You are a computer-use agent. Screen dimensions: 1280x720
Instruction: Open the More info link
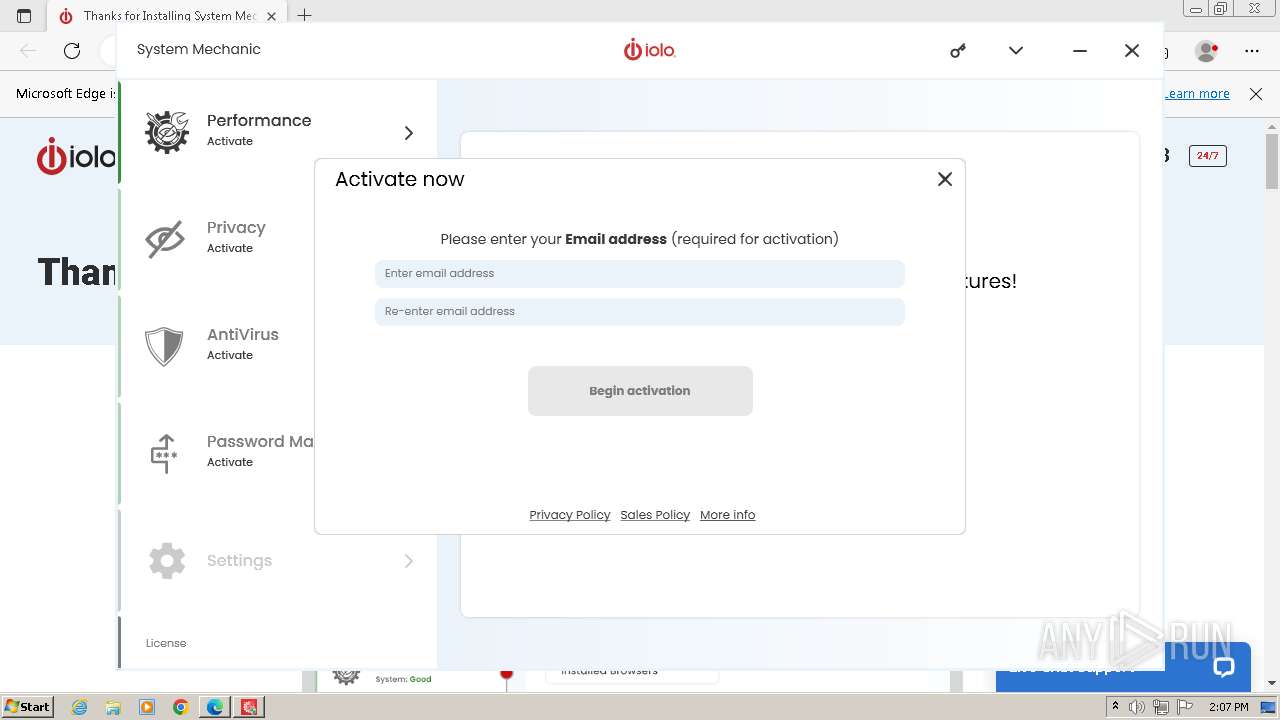728,515
